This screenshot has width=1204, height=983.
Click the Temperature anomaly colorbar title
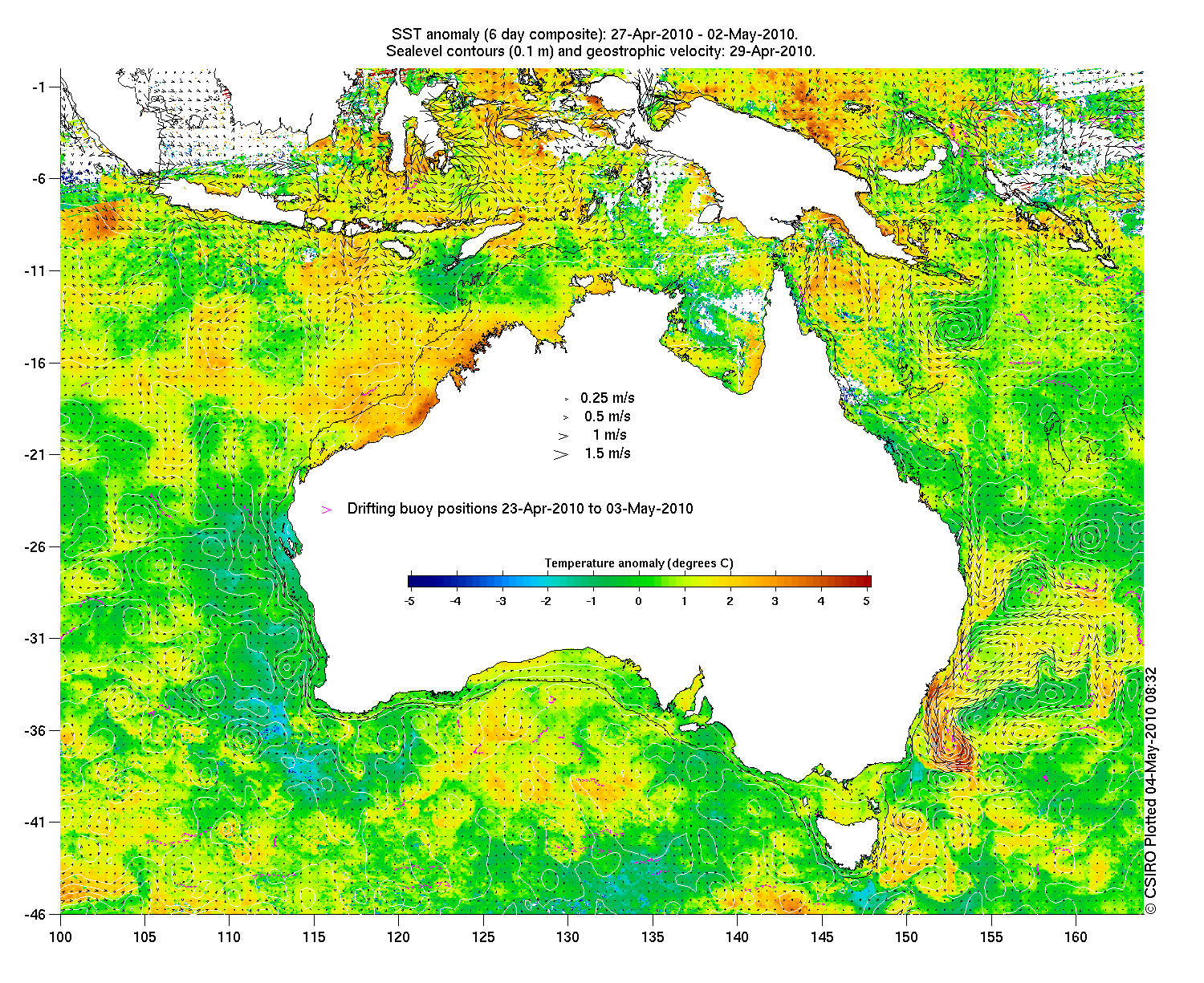click(x=639, y=563)
